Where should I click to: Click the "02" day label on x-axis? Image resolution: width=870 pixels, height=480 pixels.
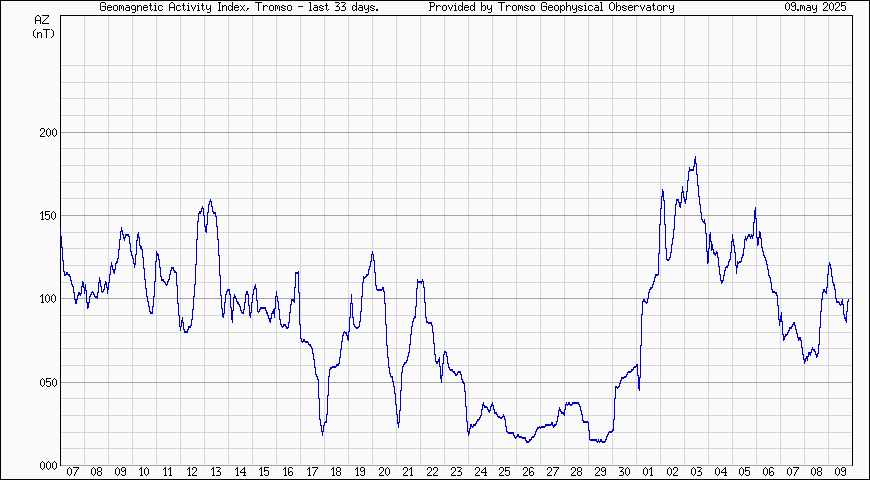672,472
